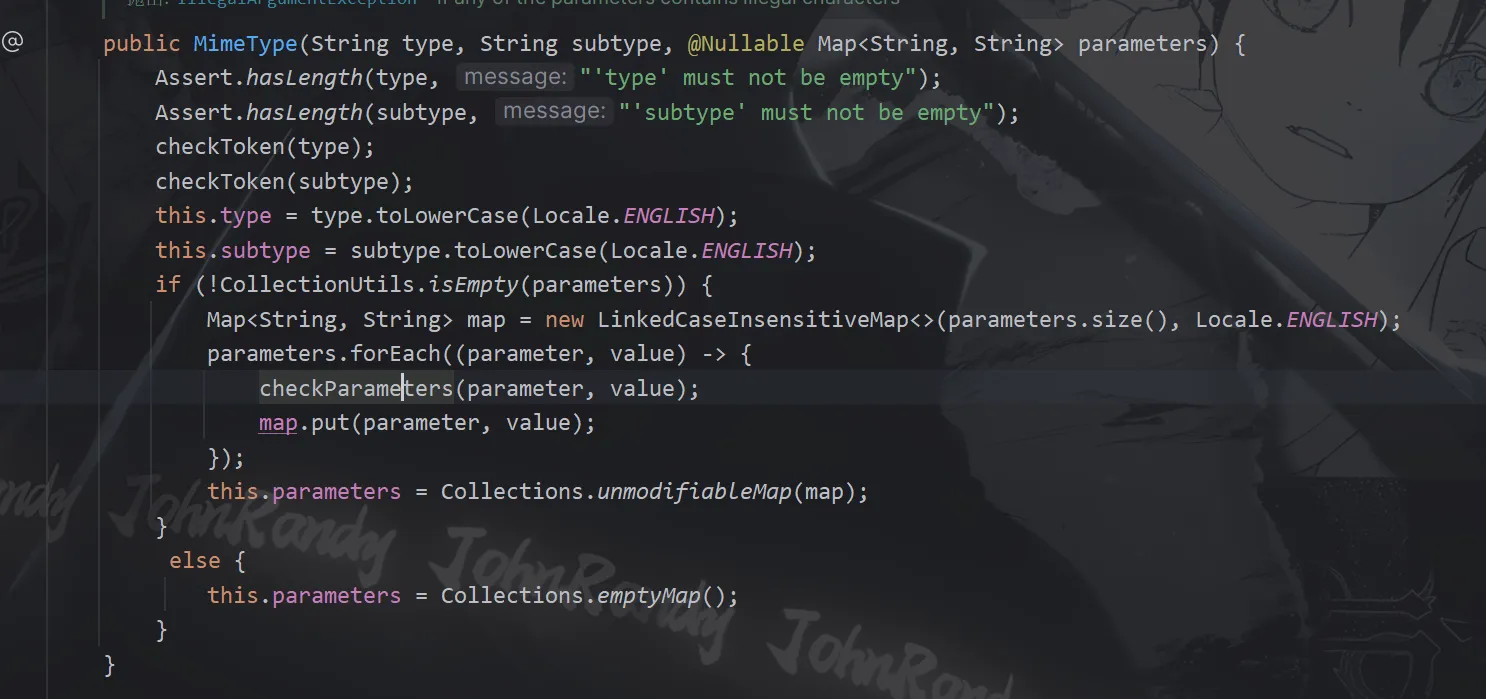Click Locale.ENGLISH on the this.type line

(624, 216)
